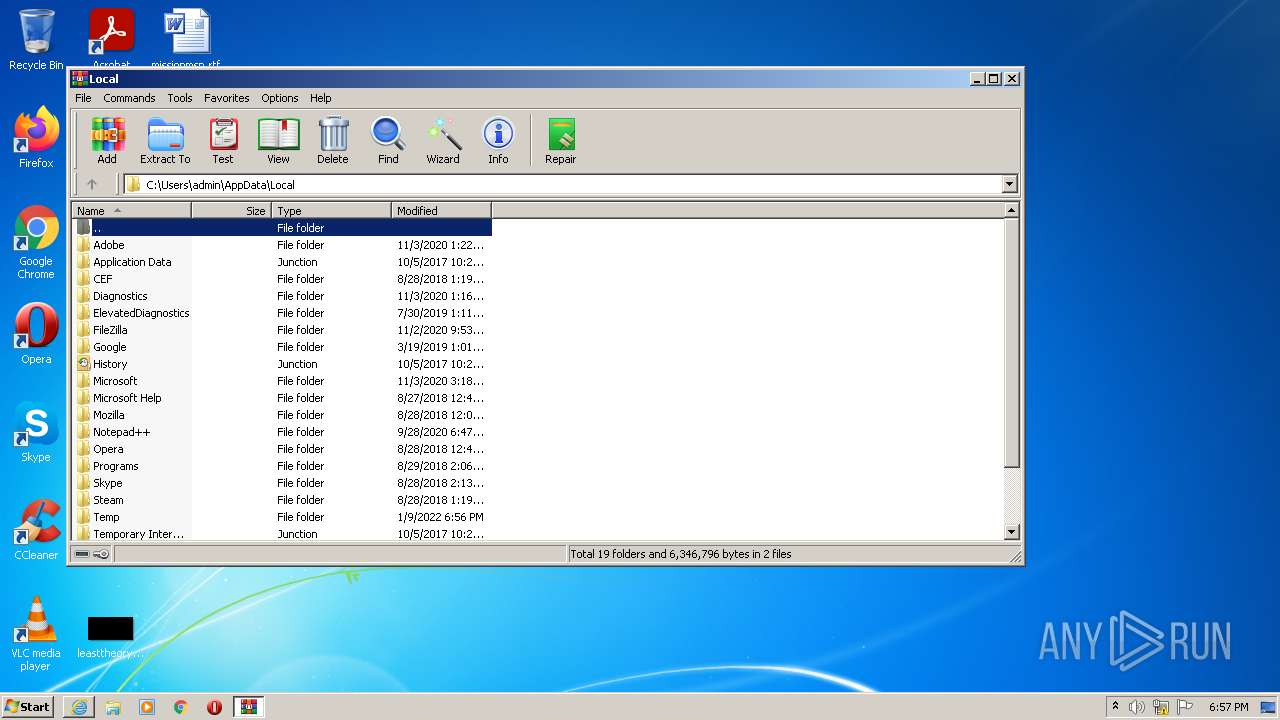
Task: Click the Opera taskbar icon
Action: click(214, 707)
